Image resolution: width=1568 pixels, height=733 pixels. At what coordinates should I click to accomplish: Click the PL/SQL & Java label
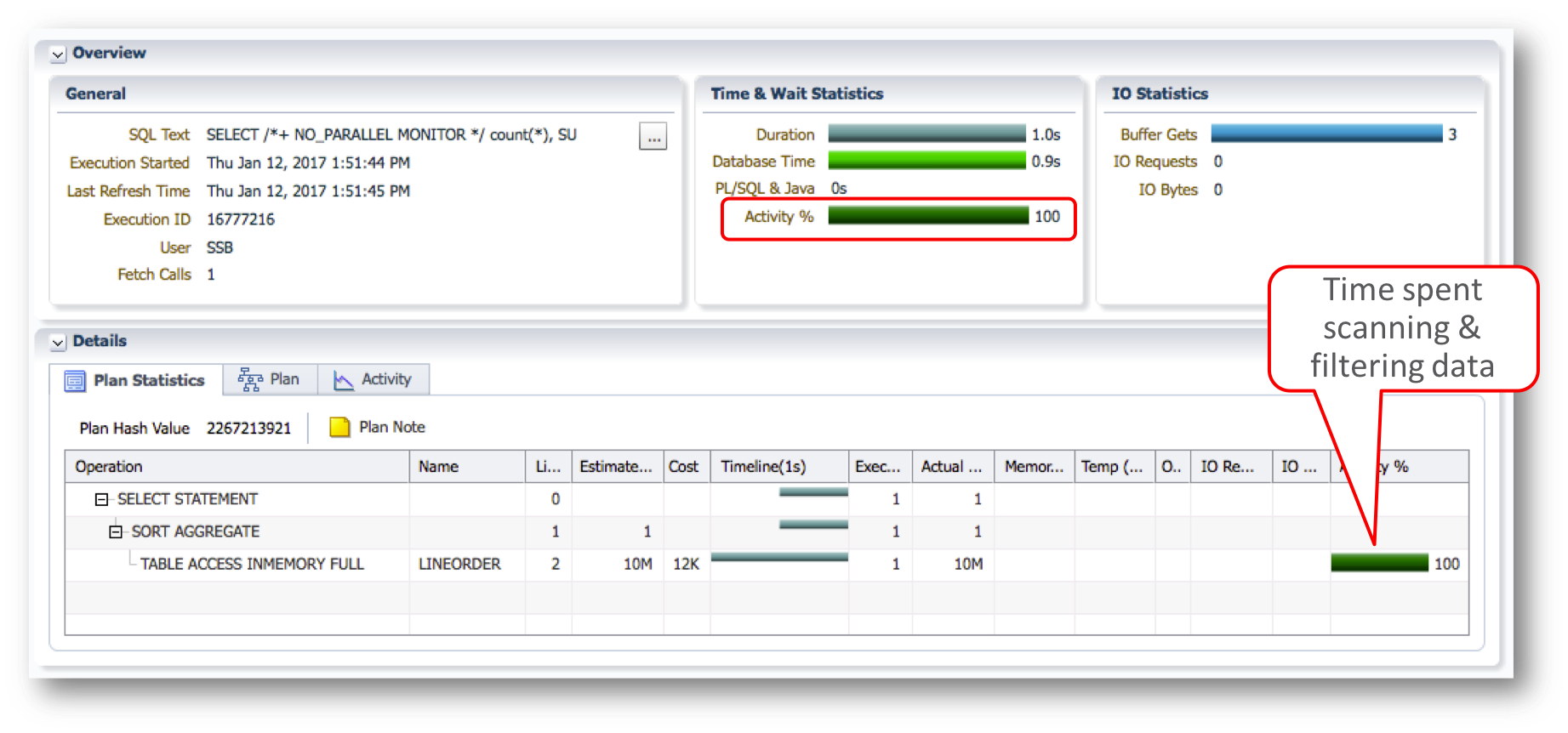[764, 189]
